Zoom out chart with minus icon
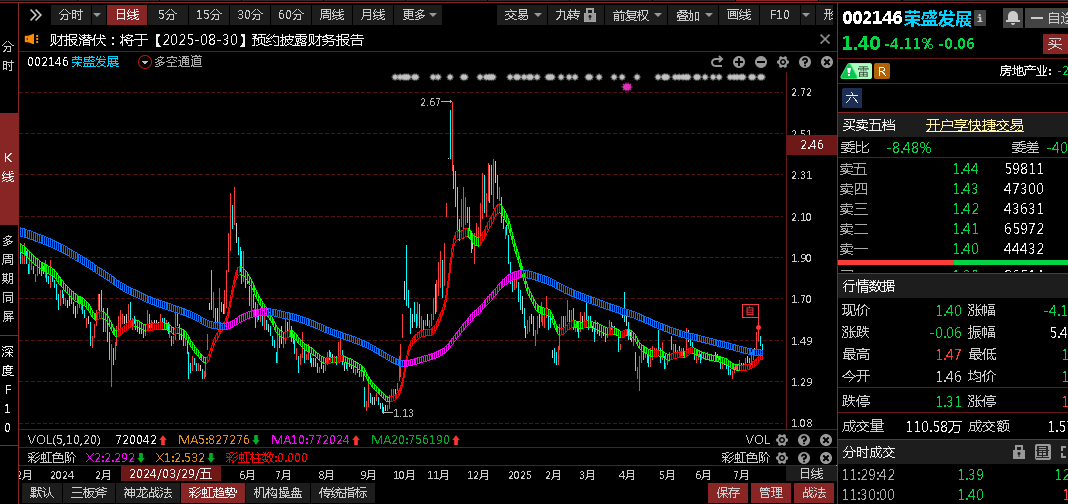This screenshot has height=504, width=1068. pos(761,62)
